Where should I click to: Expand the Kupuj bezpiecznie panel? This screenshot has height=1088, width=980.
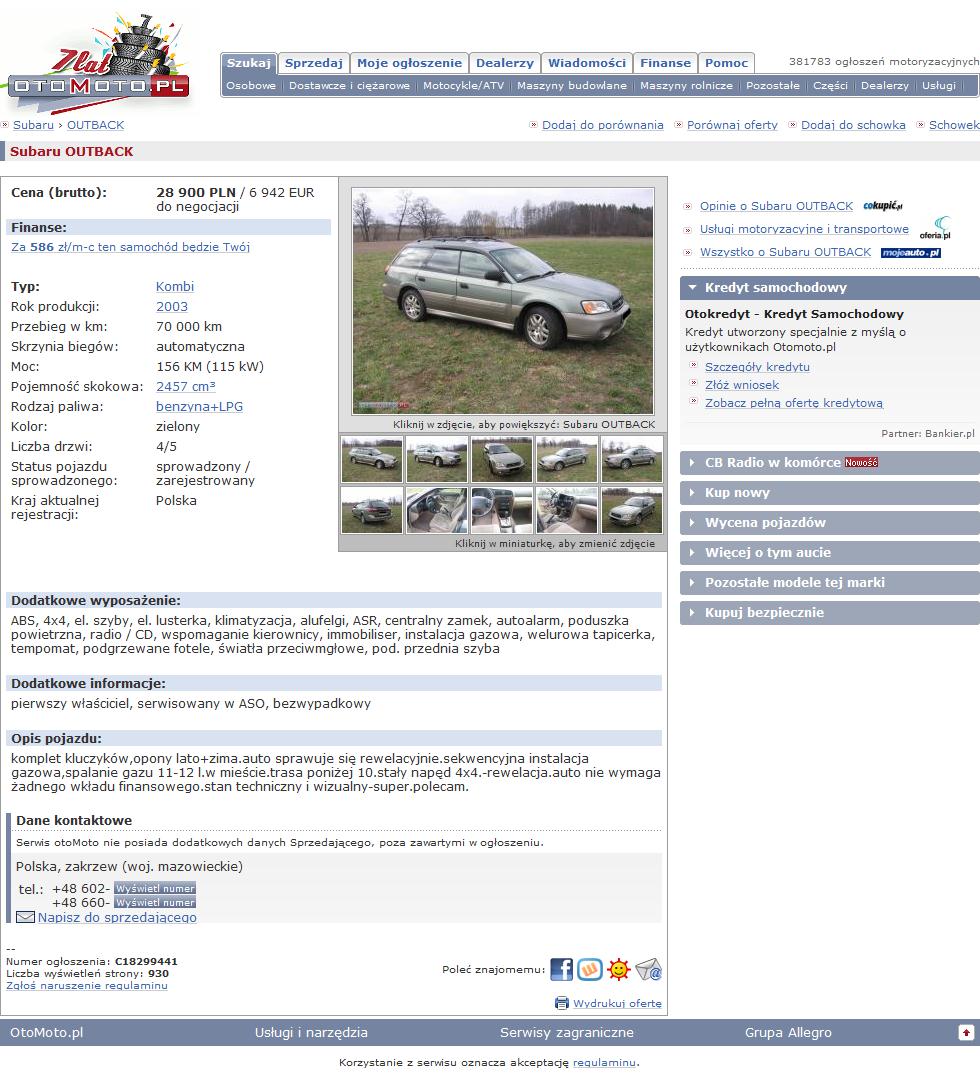[829, 613]
